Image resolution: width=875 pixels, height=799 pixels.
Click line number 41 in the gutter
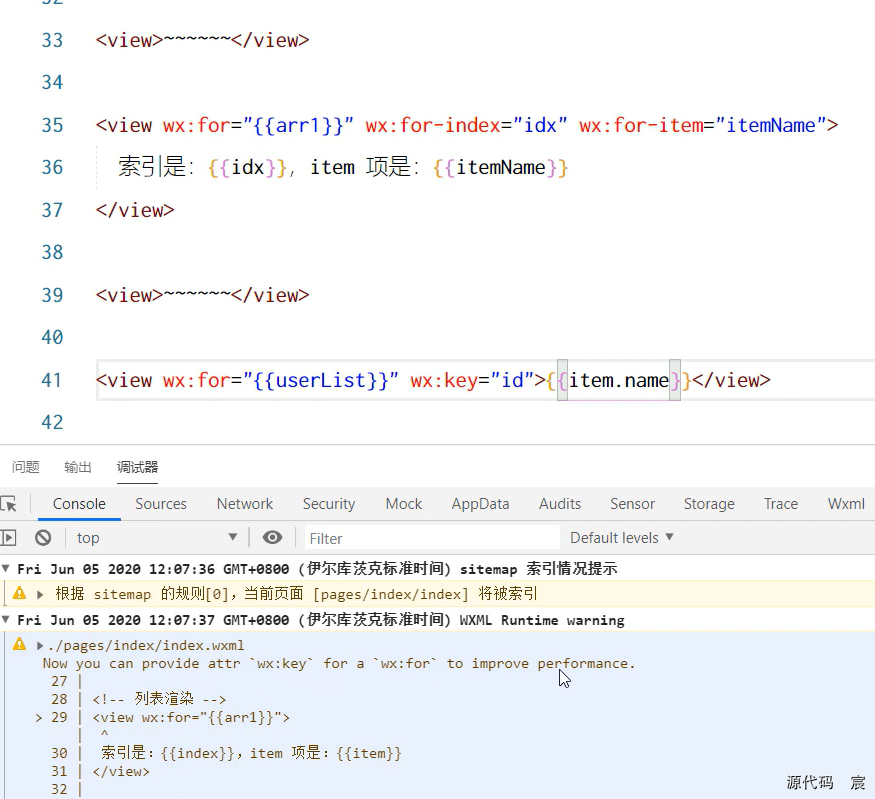coord(51,380)
